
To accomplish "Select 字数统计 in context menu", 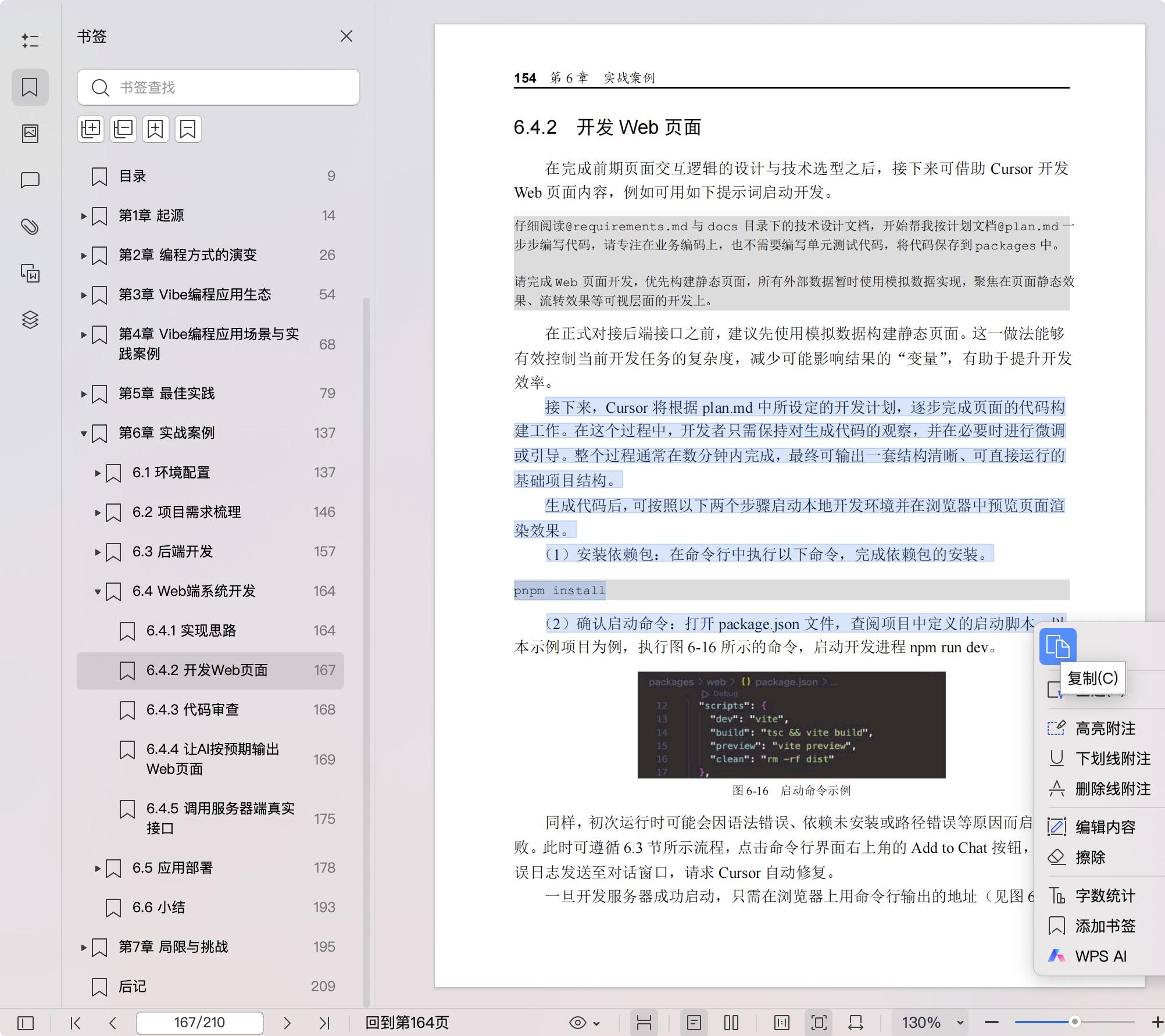I will tap(1105, 896).
